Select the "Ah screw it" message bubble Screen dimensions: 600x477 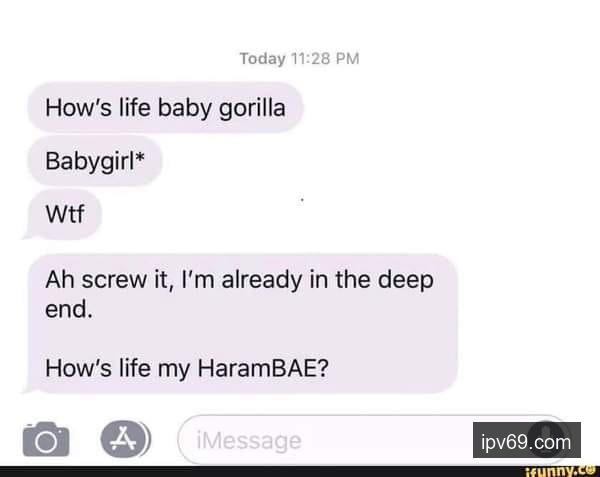click(x=240, y=324)
